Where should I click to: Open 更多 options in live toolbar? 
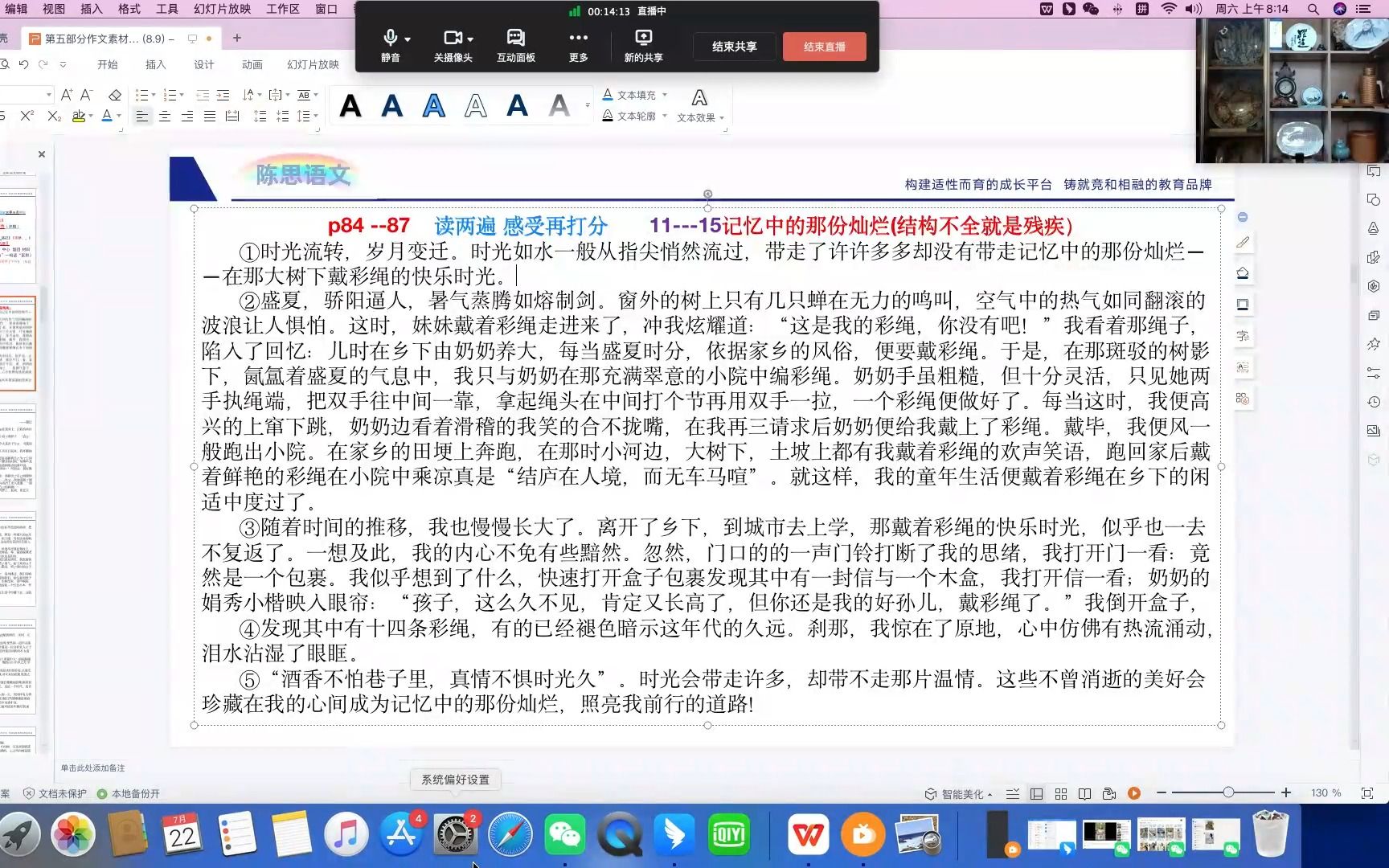point(579,46)
